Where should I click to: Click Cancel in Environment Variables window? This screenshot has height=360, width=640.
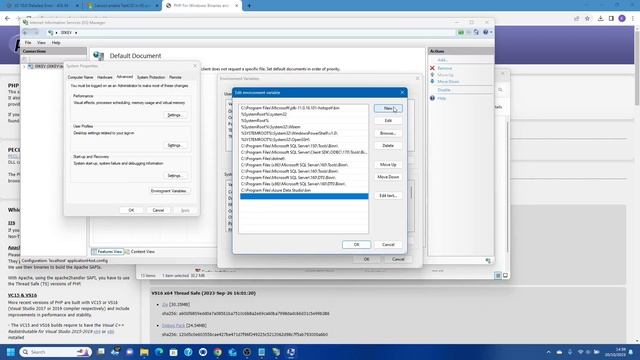tap(398, 259)
